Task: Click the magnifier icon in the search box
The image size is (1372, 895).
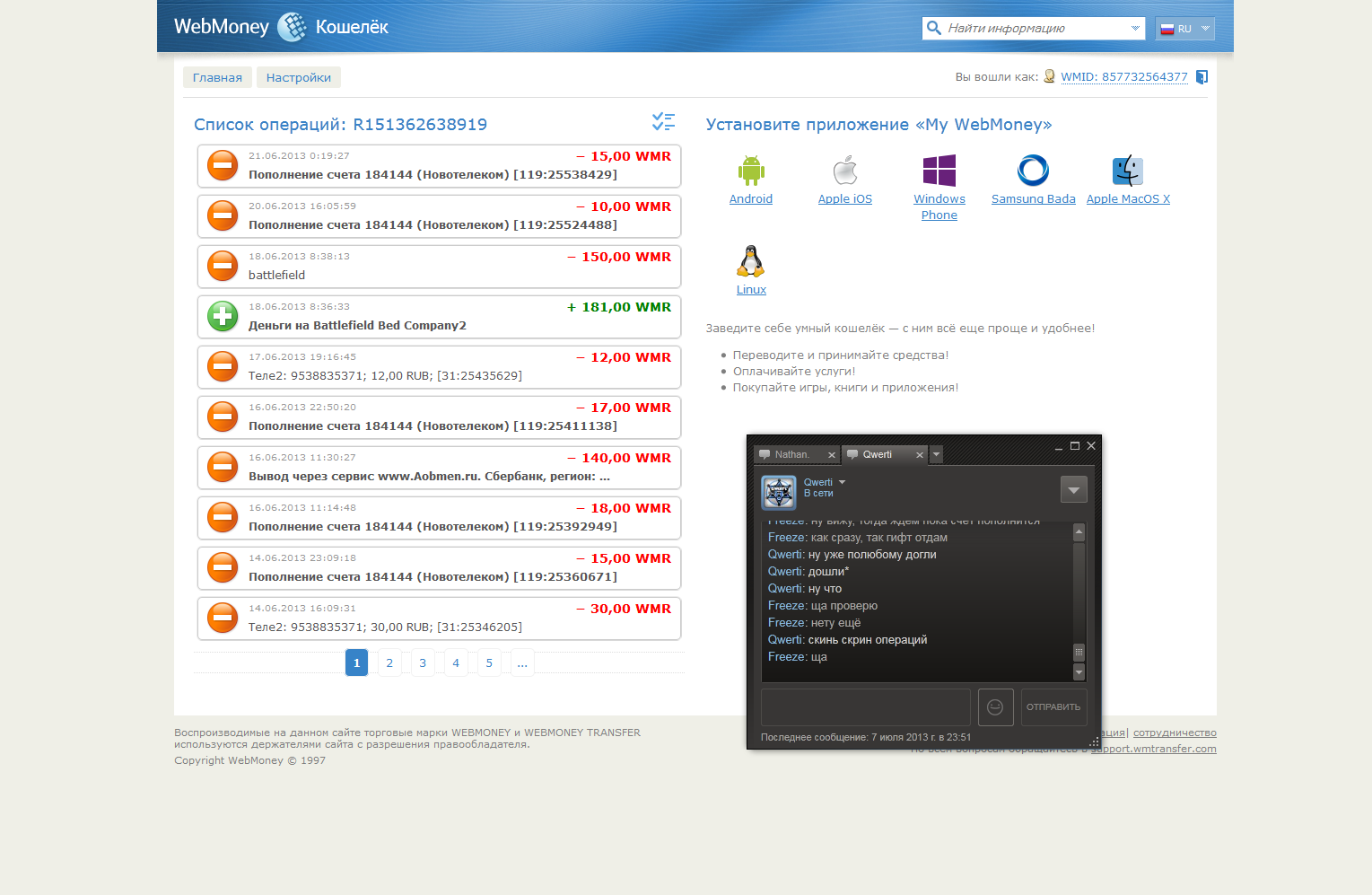Action: 934,28
